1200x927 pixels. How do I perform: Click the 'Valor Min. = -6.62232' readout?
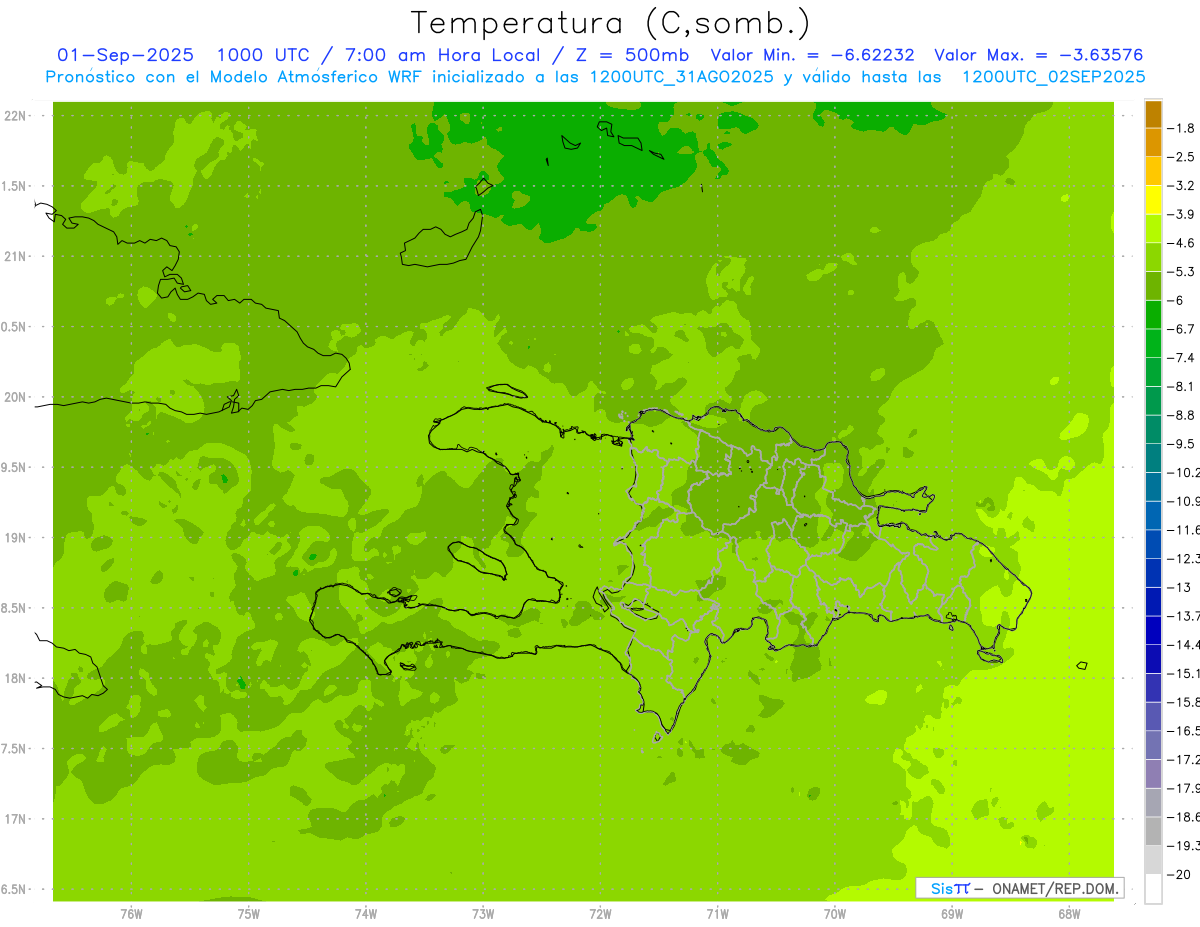[812, 55]
